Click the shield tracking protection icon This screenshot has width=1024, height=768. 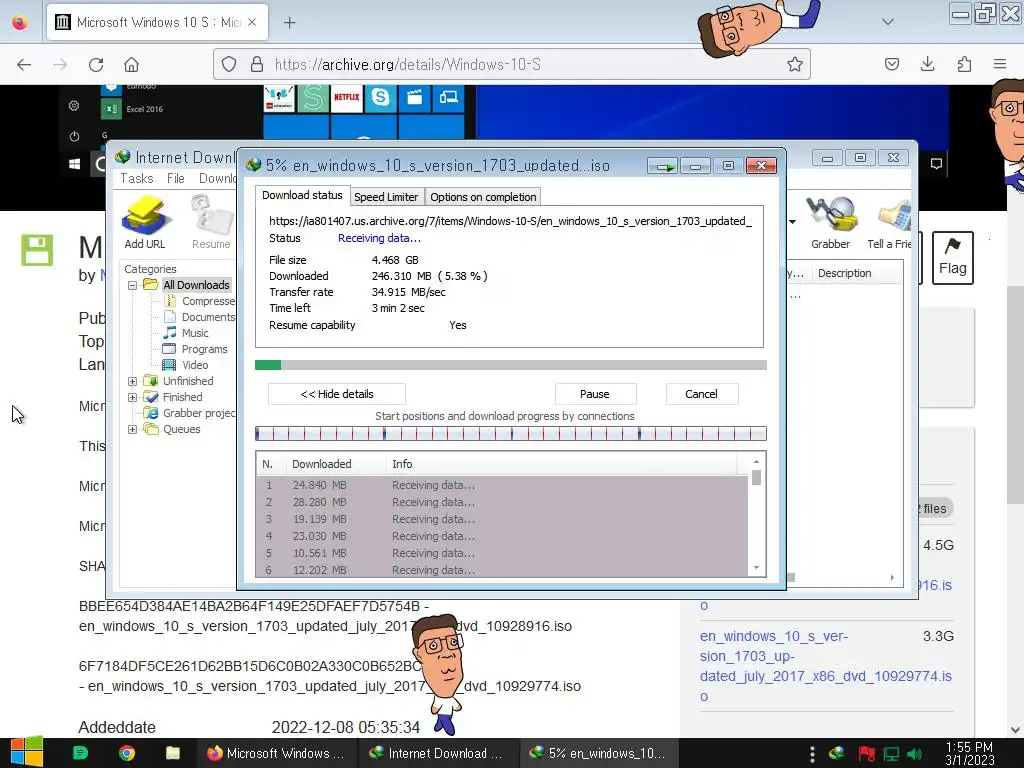[x=229, y=64]
